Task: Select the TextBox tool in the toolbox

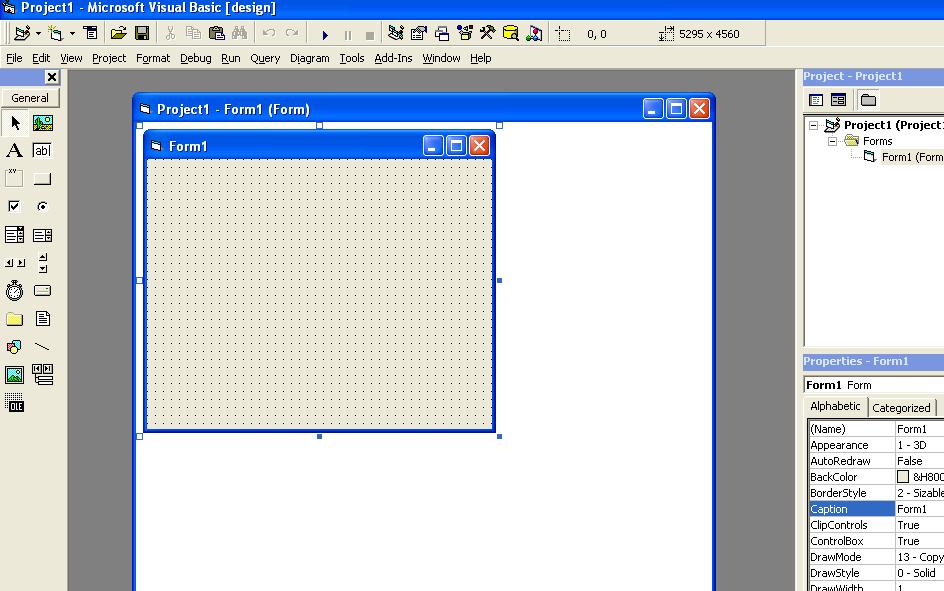Action: (43, 150)
